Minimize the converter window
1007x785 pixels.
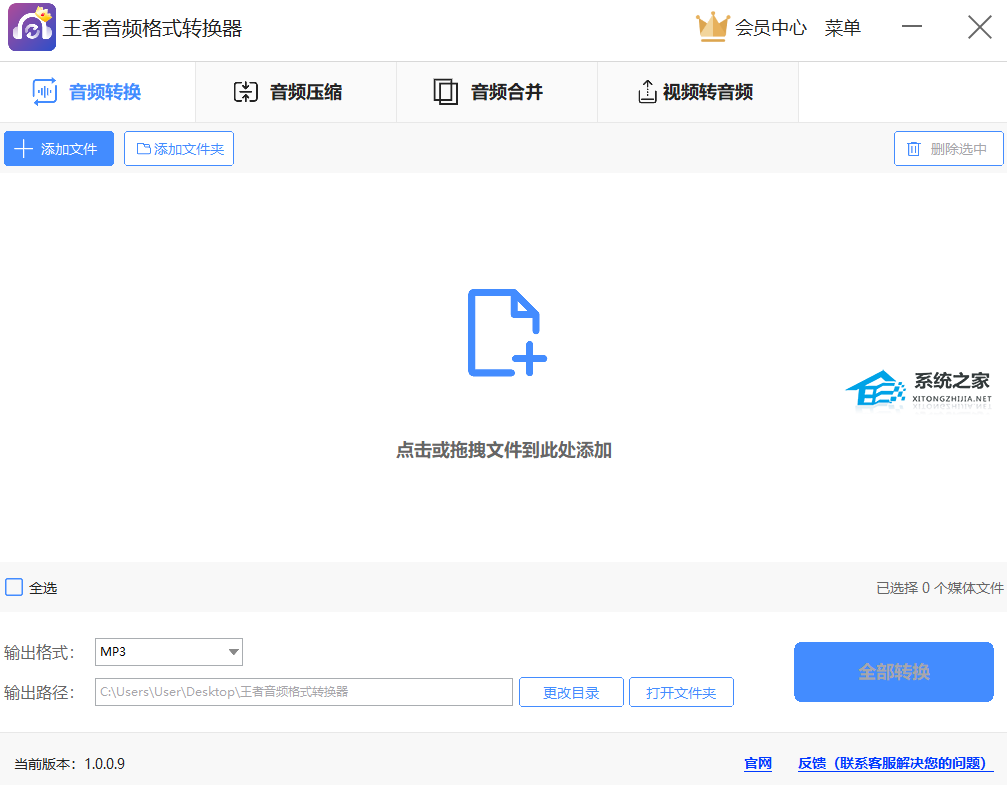pos(912,27)
